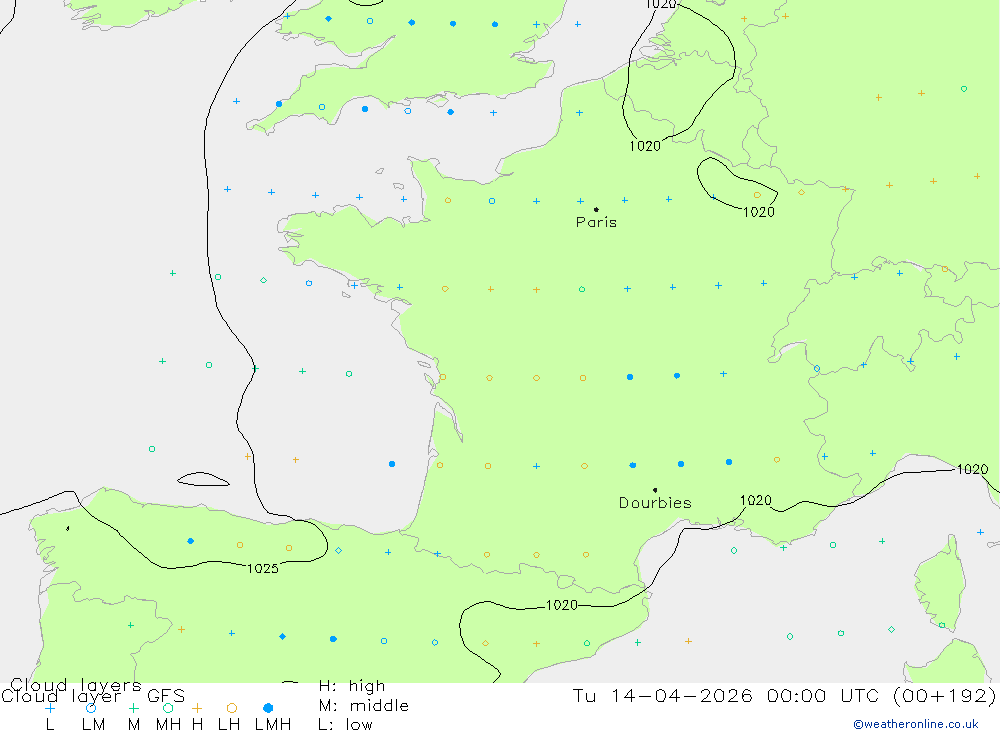The height and width of the screenshot is (733, 1000).
Task: Click the orange circle LH legend symbol
Action: (232, 708)
